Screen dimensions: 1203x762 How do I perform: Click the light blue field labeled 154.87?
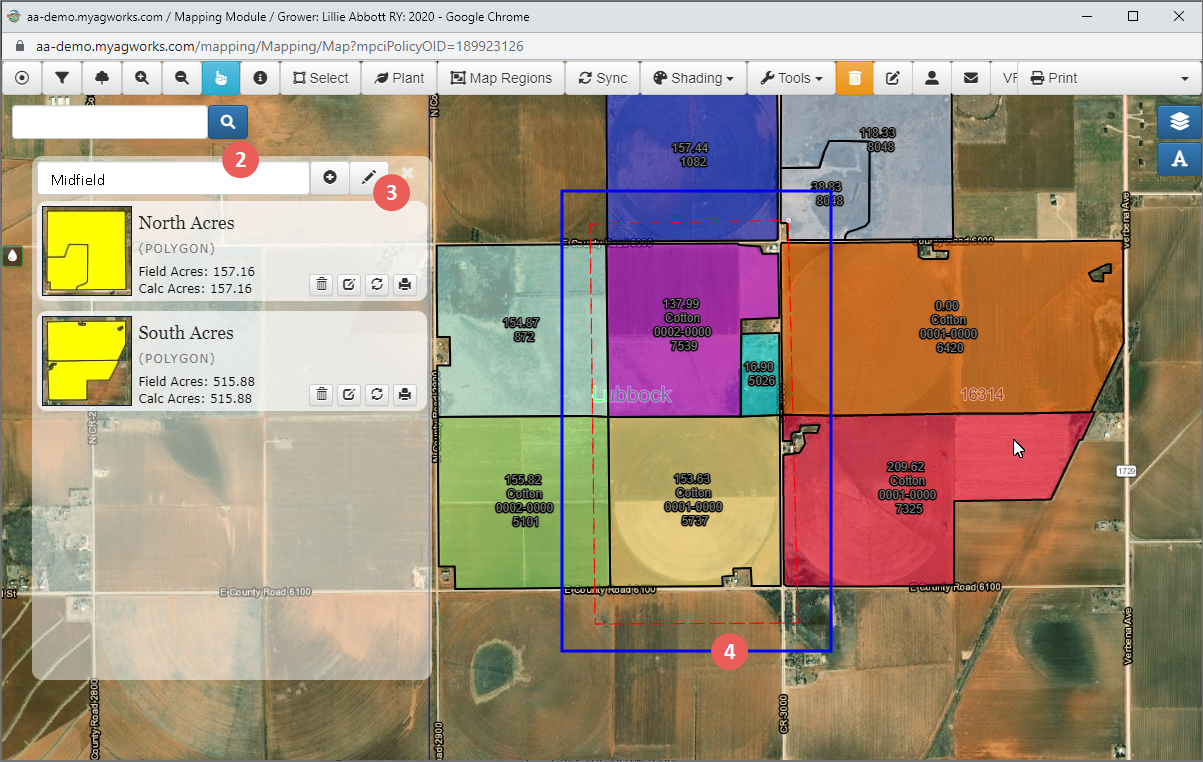coord(522,330)
